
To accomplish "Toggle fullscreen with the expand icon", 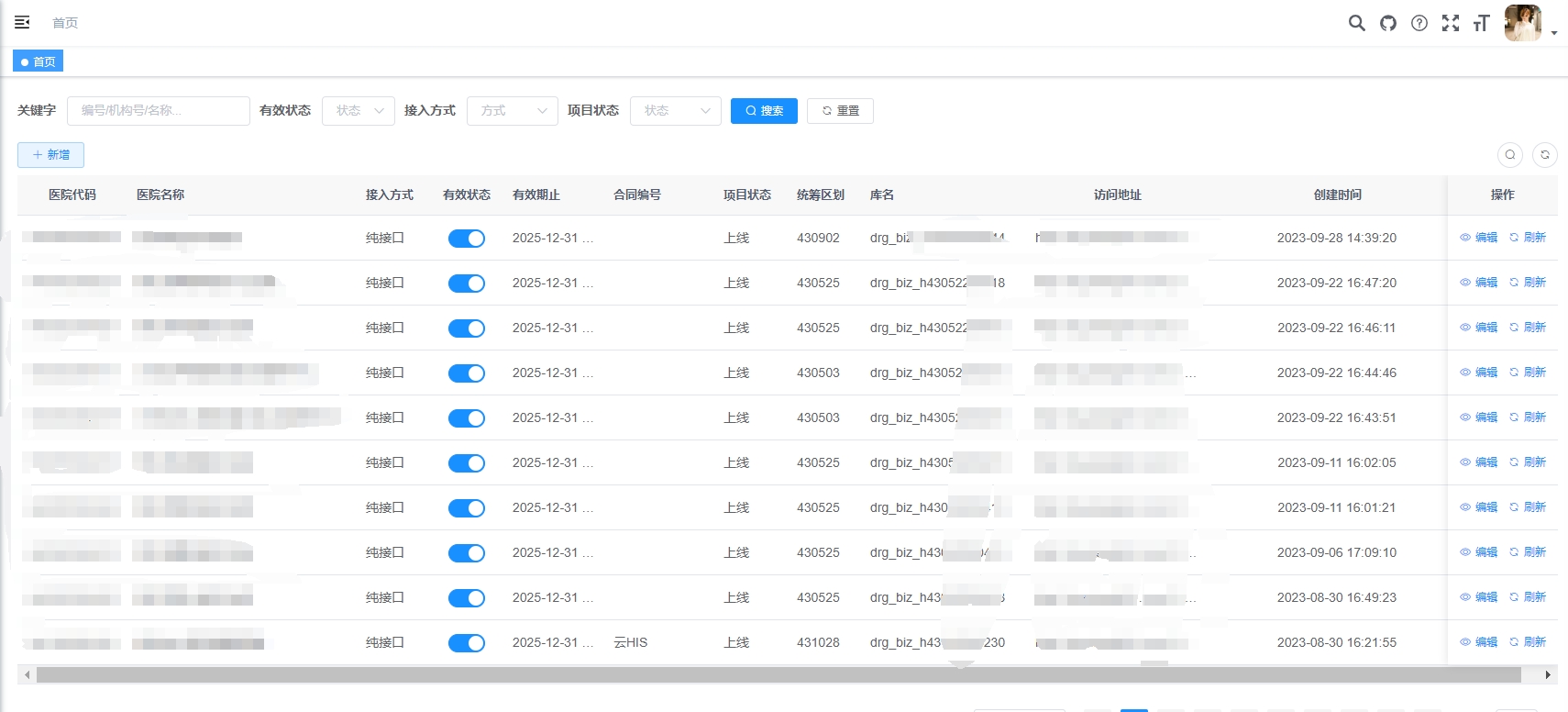I will tap(1451, 23).
